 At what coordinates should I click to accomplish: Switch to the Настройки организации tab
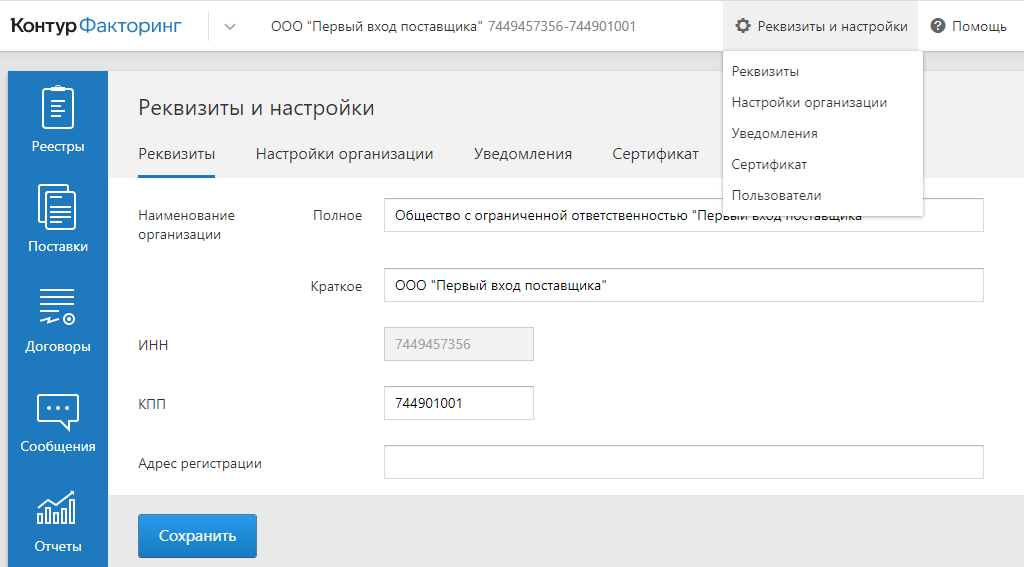(344, 154)
